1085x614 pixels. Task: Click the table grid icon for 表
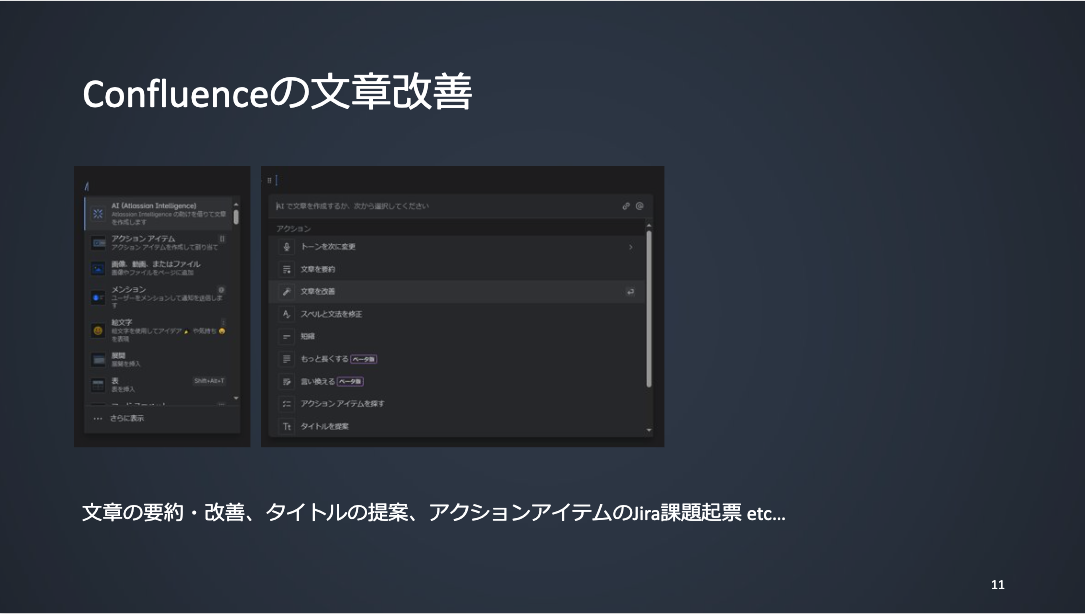click(x=98, y=385)
